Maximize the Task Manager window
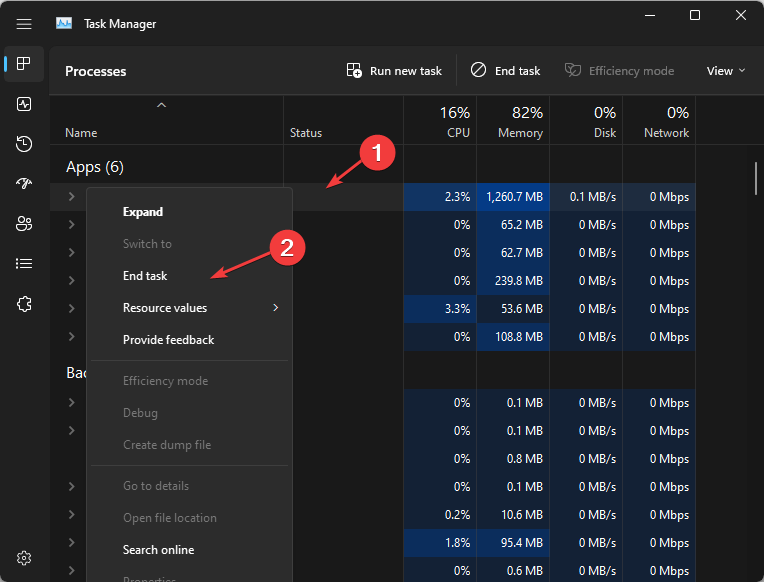The width and height of the screenshot is (764, 582). point(695,15)
